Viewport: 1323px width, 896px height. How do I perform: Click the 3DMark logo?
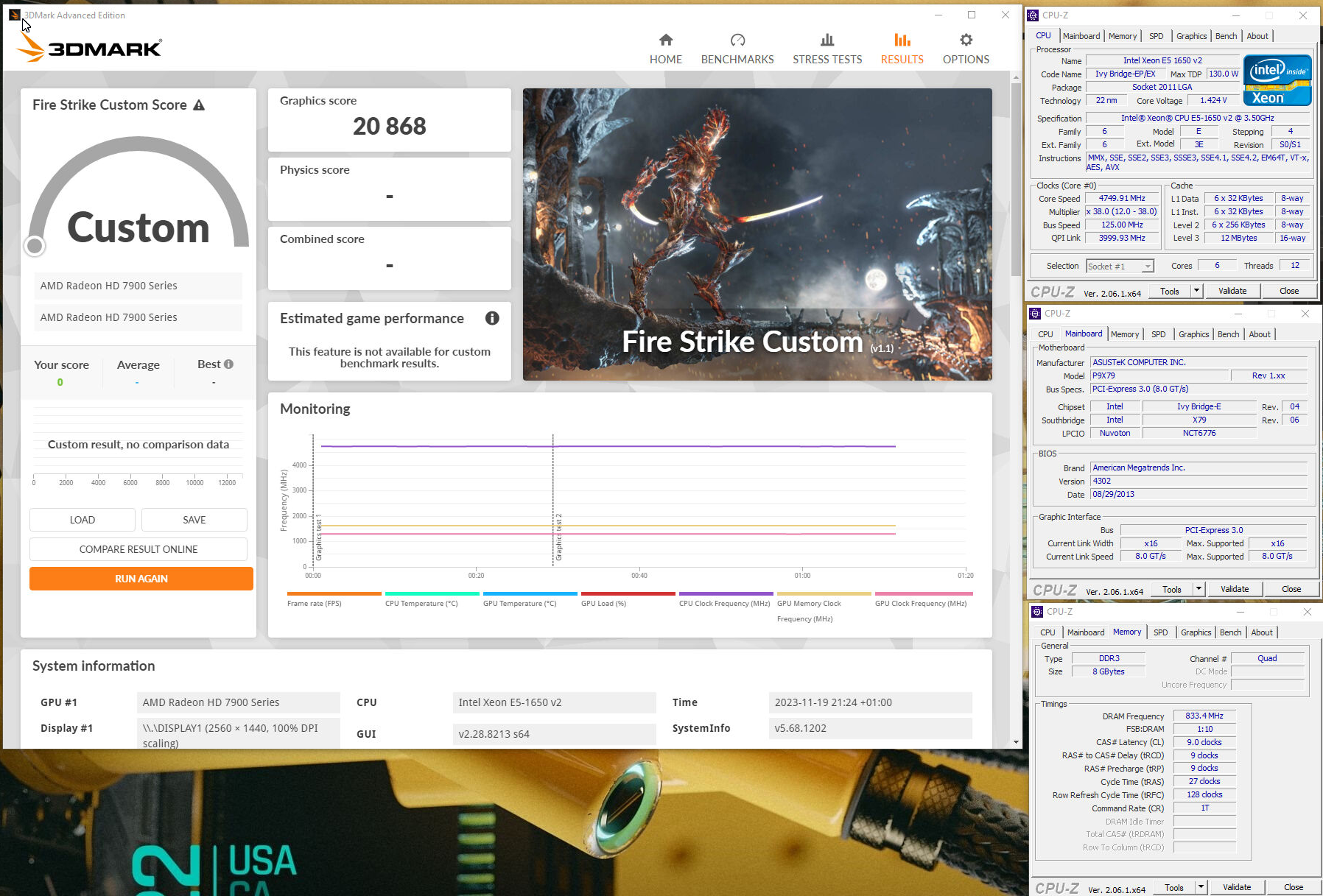pos(89,48)
